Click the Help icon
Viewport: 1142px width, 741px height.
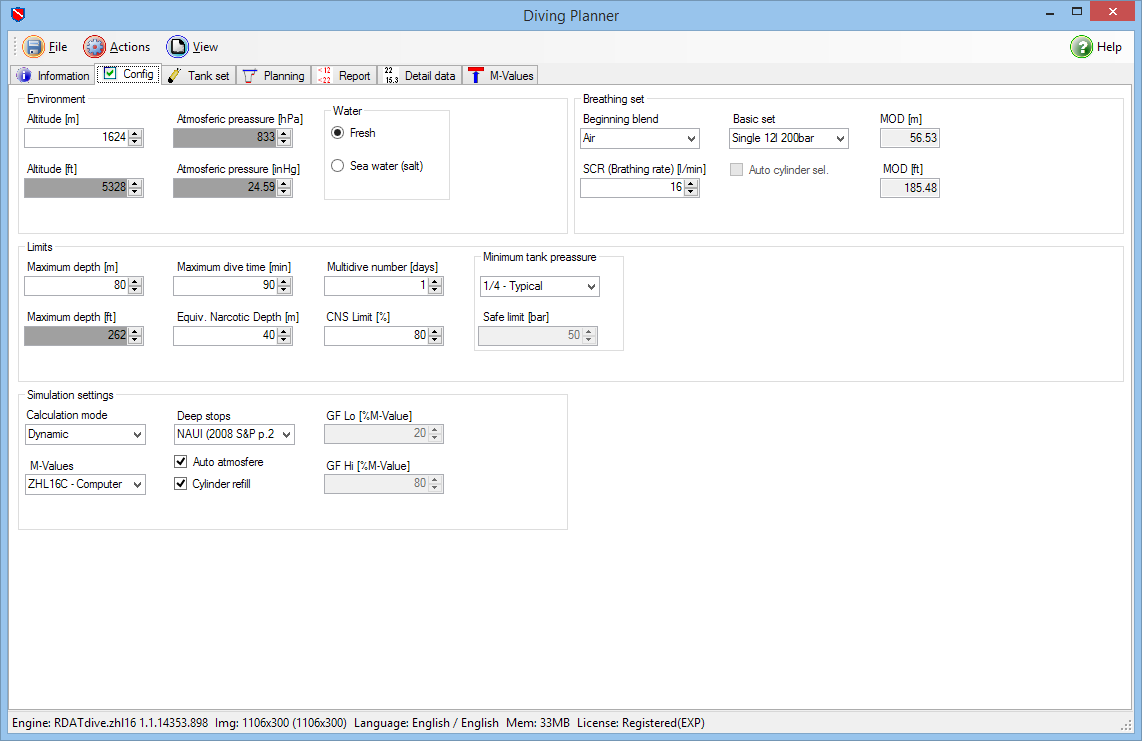[x=1082, y=46]
